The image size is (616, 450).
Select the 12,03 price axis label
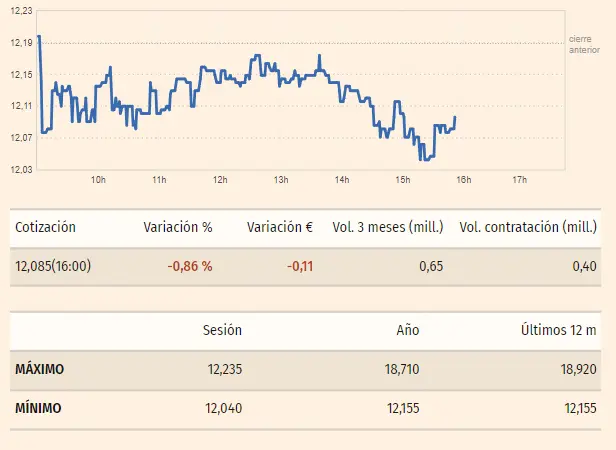[21, 170]
